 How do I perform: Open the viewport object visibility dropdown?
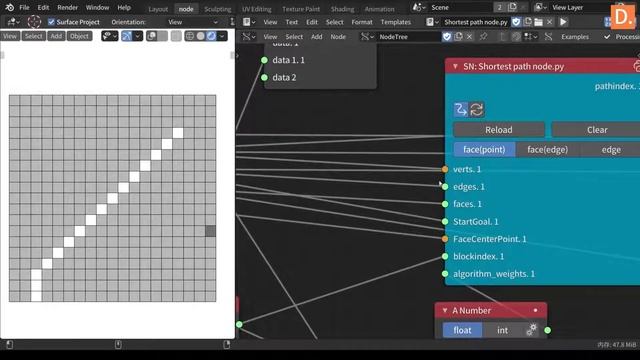pos(109,36)
